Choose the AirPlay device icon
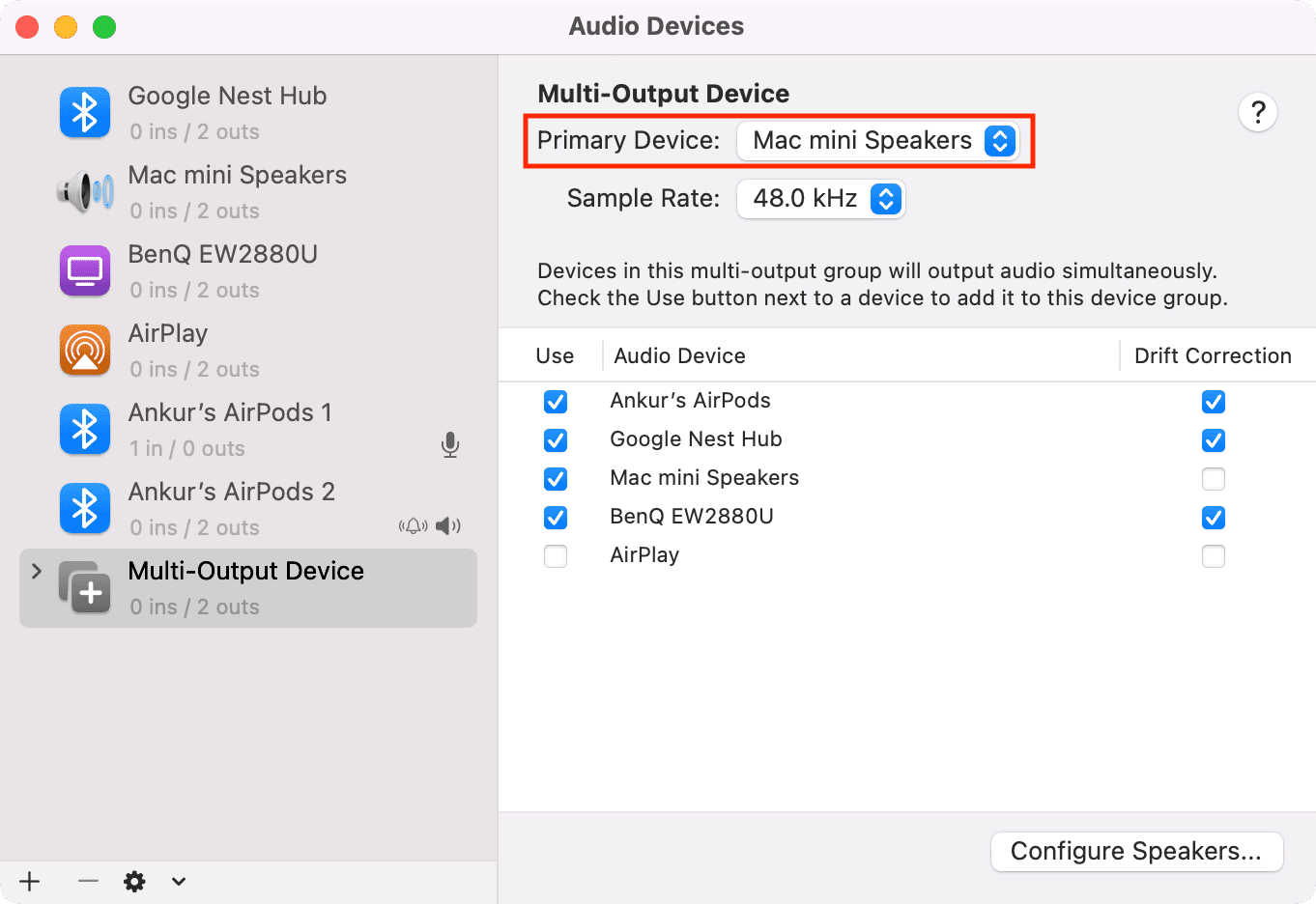1316x904 pixels. click(85, 351)
